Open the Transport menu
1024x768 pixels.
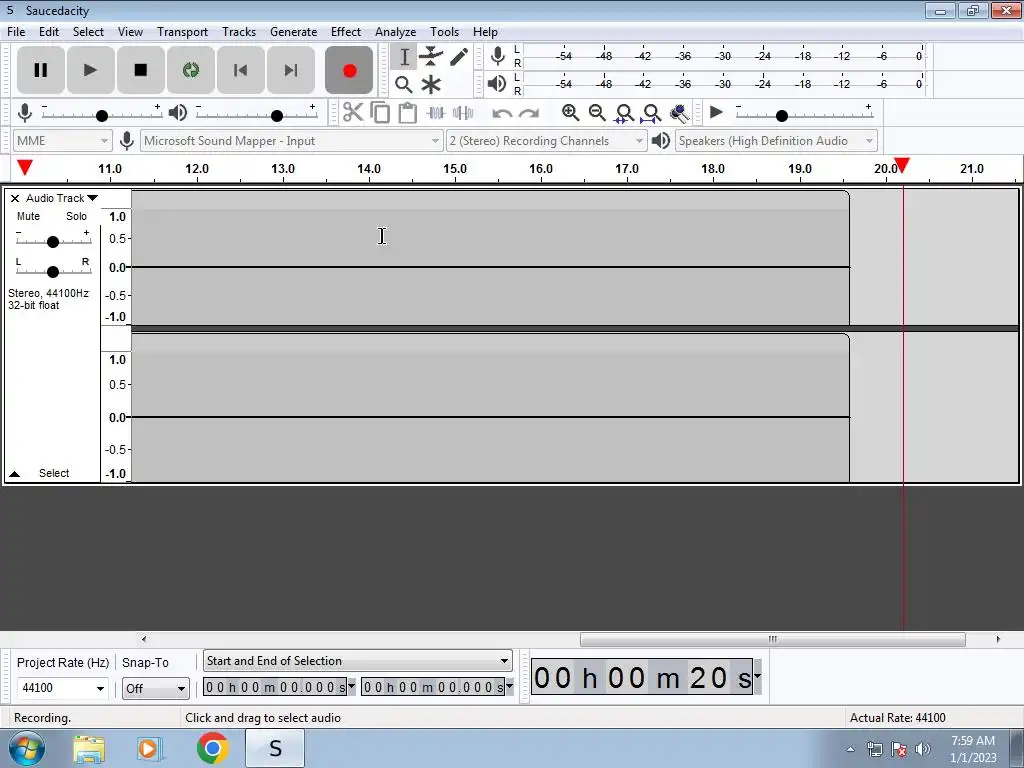tap(182, 31)
